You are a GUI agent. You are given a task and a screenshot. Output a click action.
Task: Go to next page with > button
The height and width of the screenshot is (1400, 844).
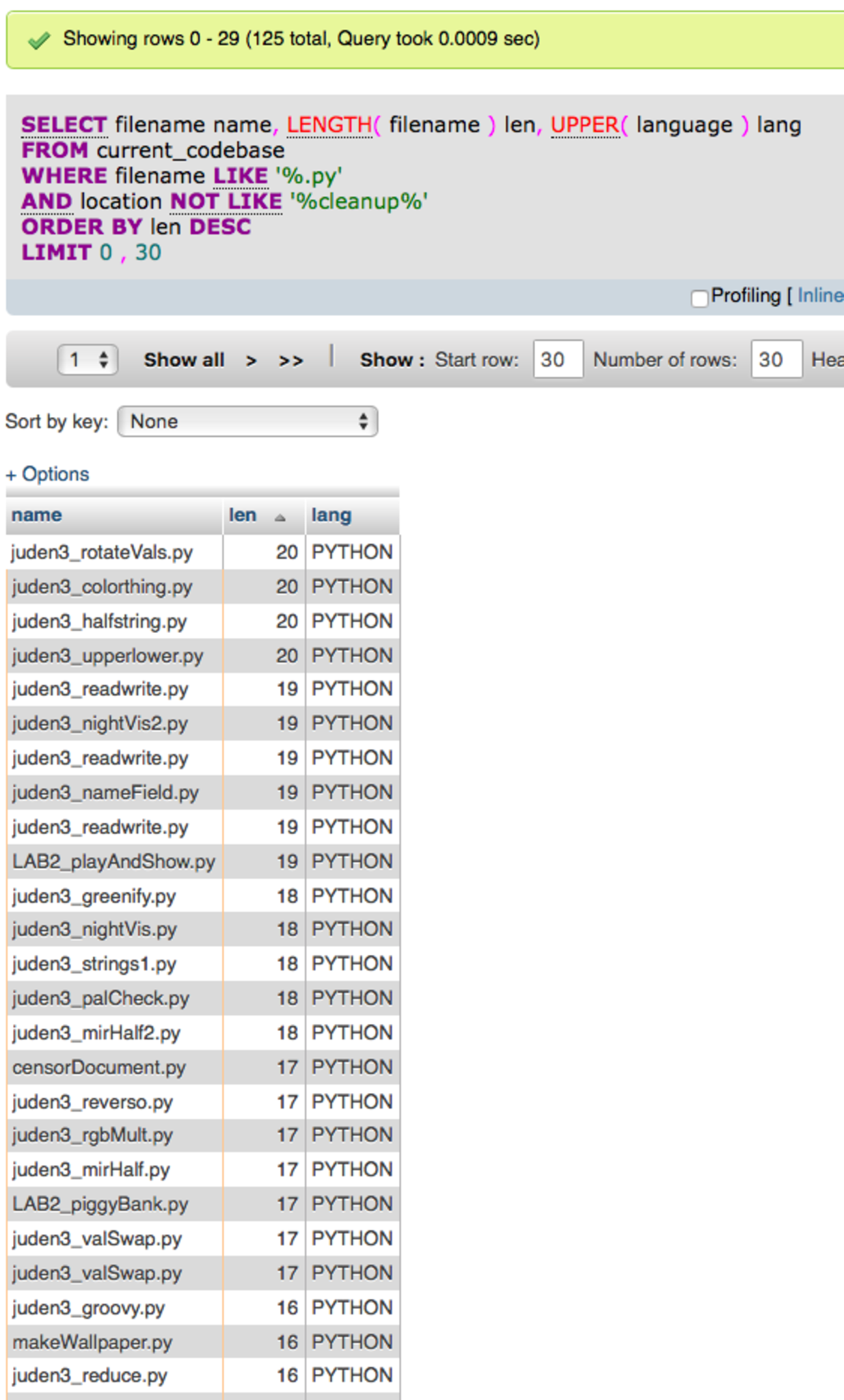[251, 360]
